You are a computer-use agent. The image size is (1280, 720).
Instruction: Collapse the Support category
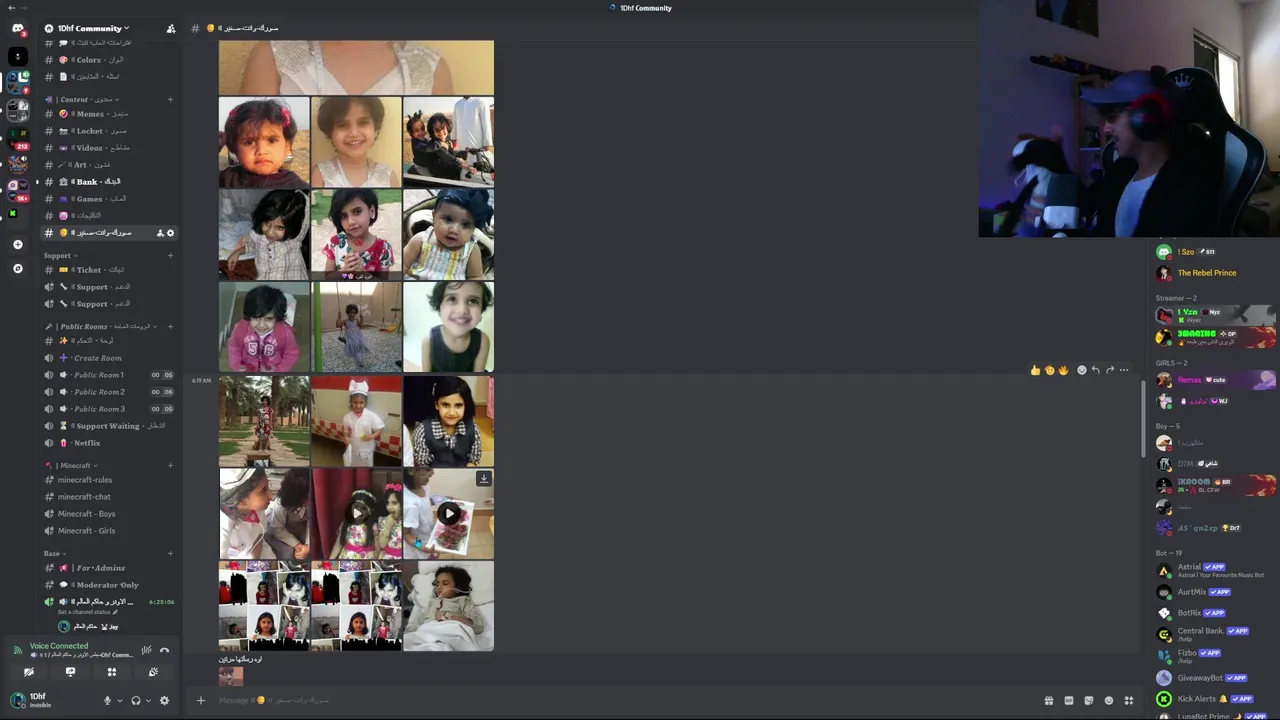tap(60, 255)
